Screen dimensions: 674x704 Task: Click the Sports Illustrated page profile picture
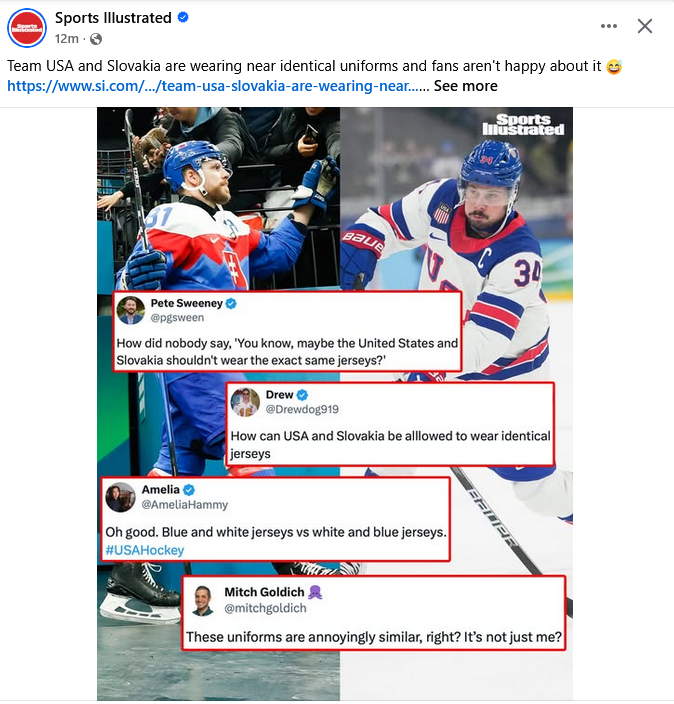[x=26, y=27]
